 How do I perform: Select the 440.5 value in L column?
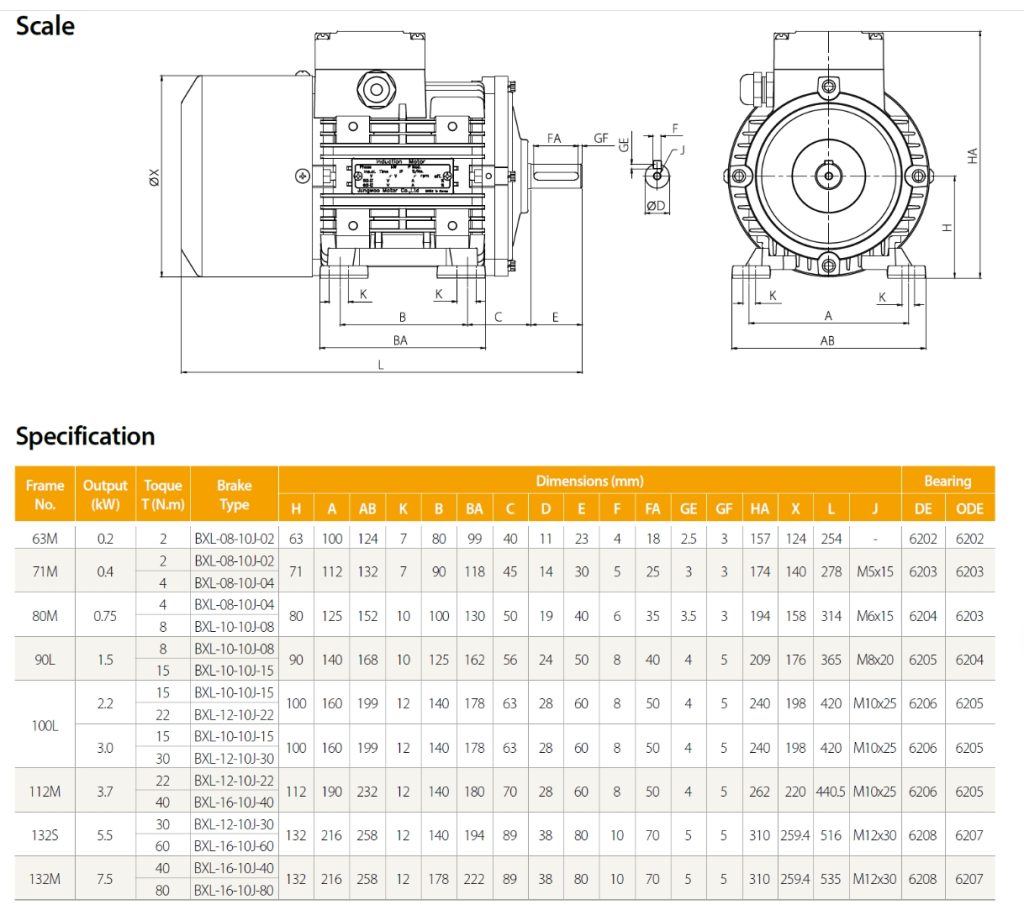pos(830,792)
